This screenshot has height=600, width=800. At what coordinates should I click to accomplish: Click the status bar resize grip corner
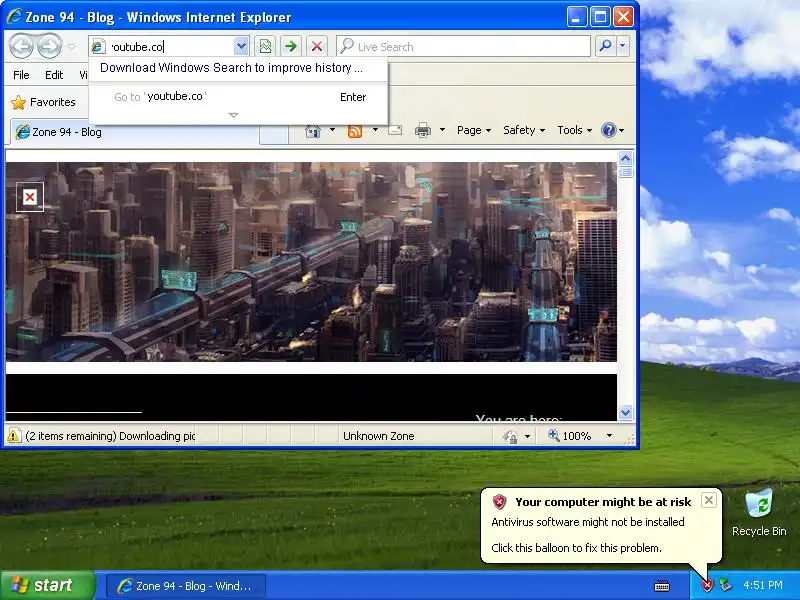click(x=630, y=439)
